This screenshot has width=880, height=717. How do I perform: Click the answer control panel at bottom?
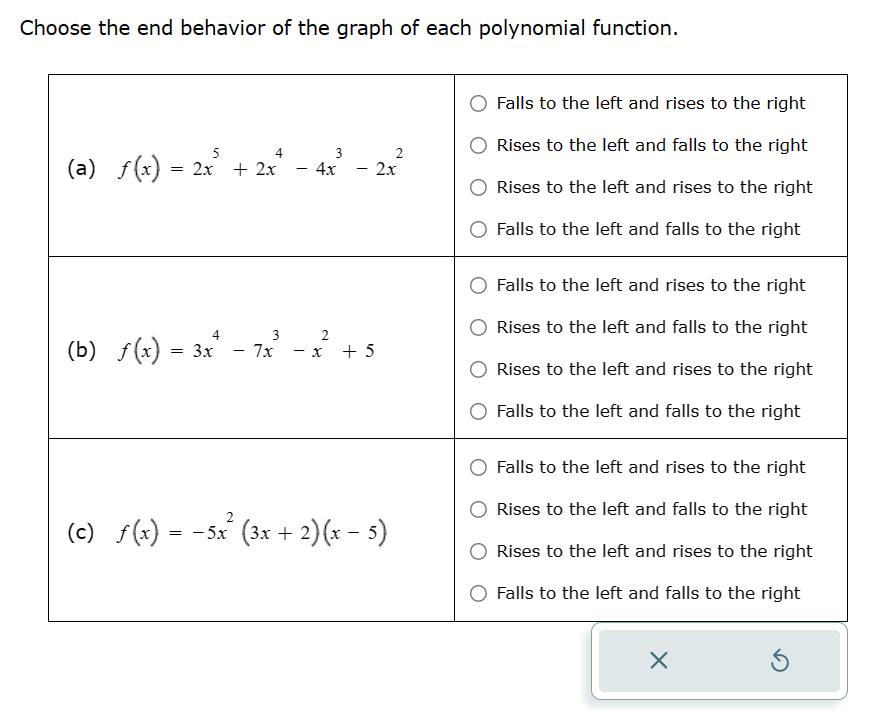pos(718,661)
